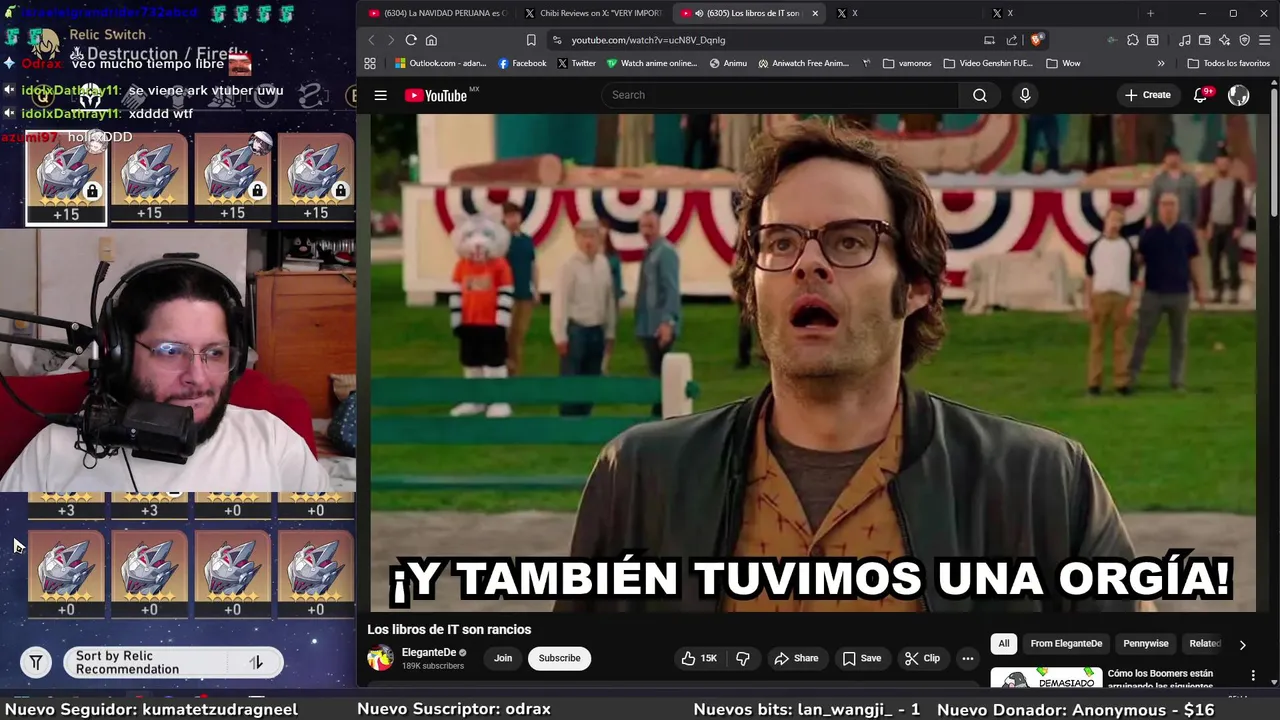1280x720 pixels.
Task: Open the browser home page icon
Action: 431,40
